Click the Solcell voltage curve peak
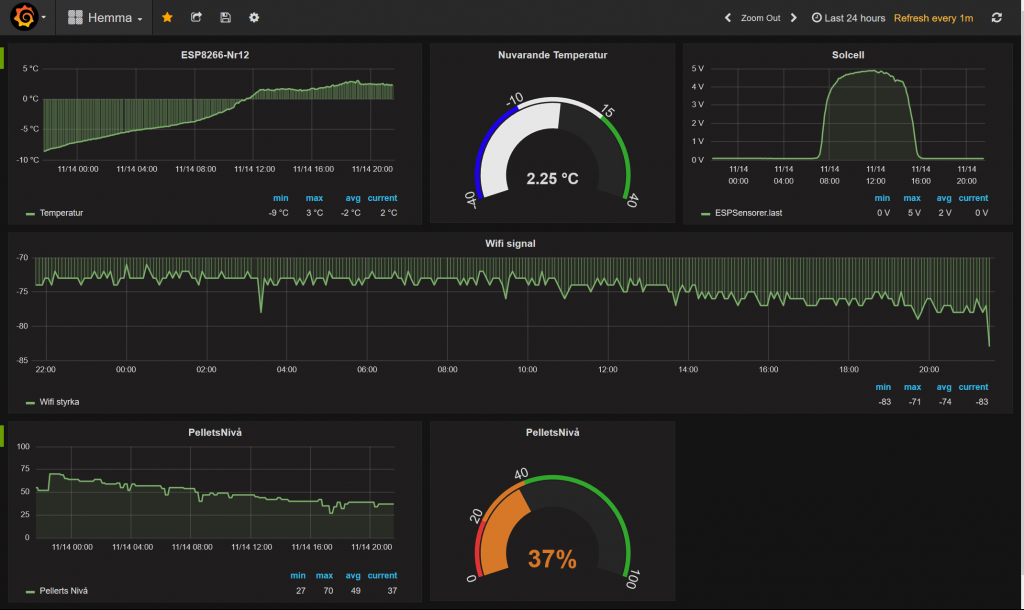 pyautogui.click(x=874, y=71)
